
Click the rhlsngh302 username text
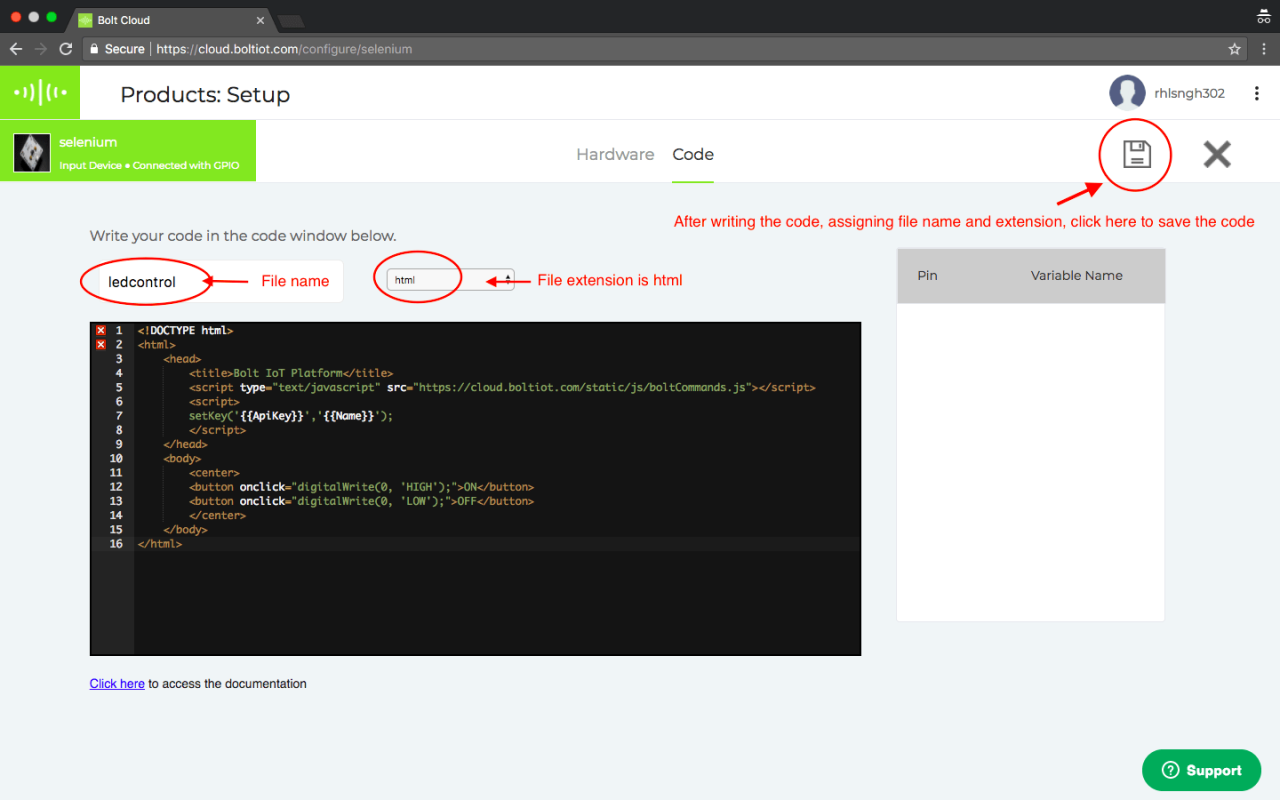pos(1189,93)
